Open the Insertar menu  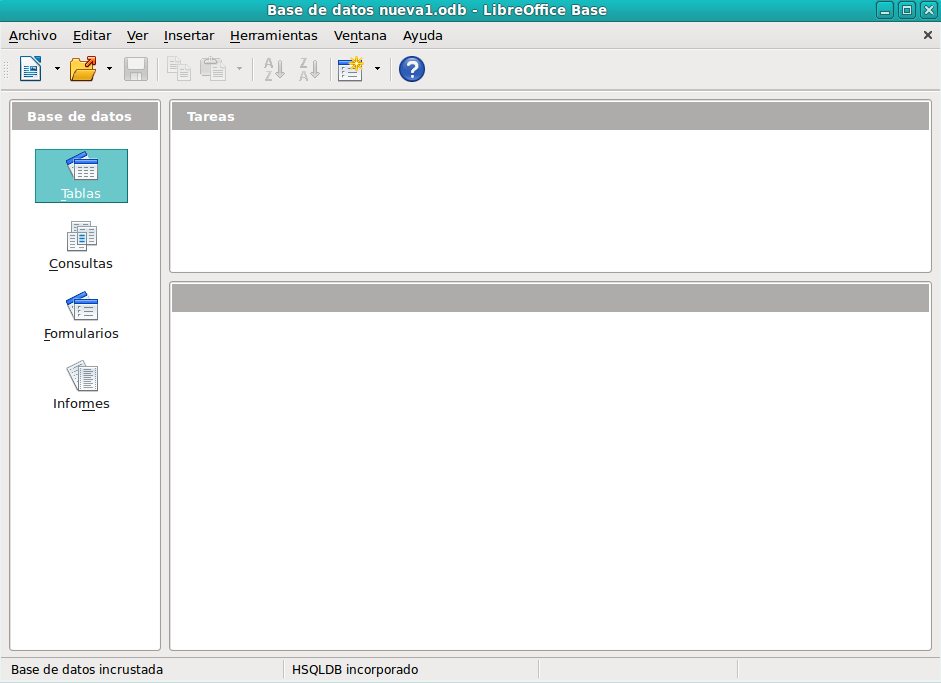(x=188, y=35)
